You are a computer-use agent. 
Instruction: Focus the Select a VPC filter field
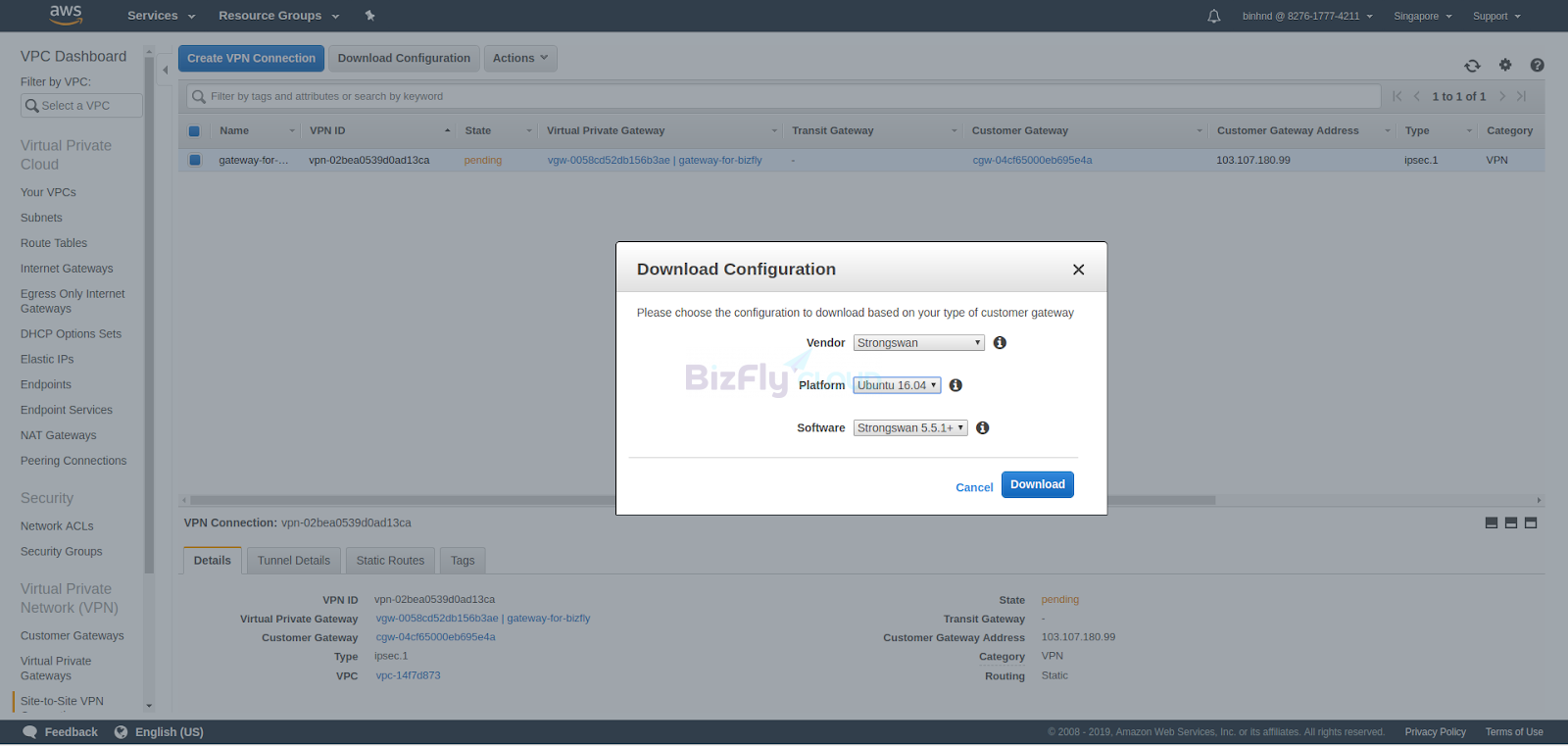[81, 106]
